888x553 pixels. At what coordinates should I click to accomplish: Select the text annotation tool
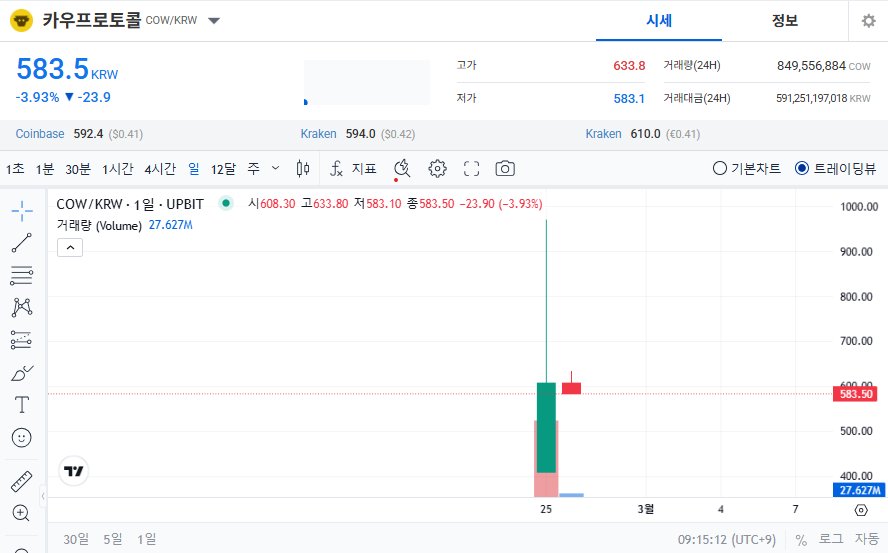22,405
